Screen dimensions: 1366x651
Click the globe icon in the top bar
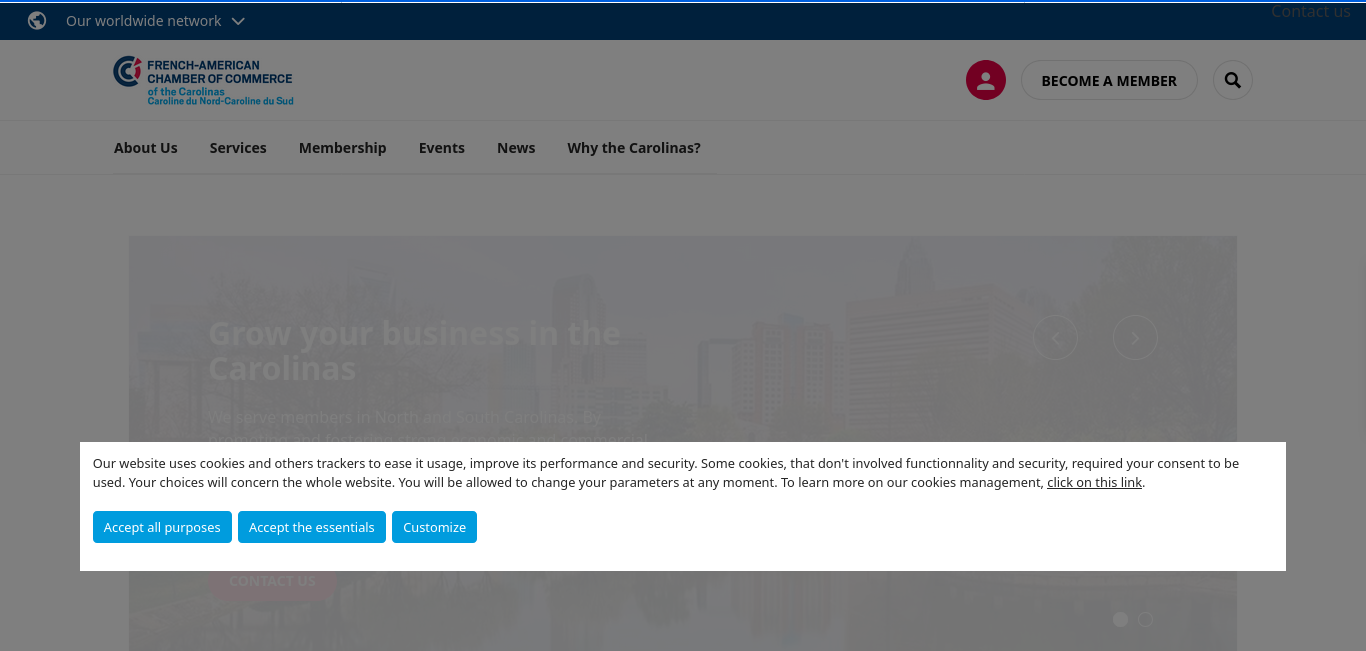click(x=37, y=21)
